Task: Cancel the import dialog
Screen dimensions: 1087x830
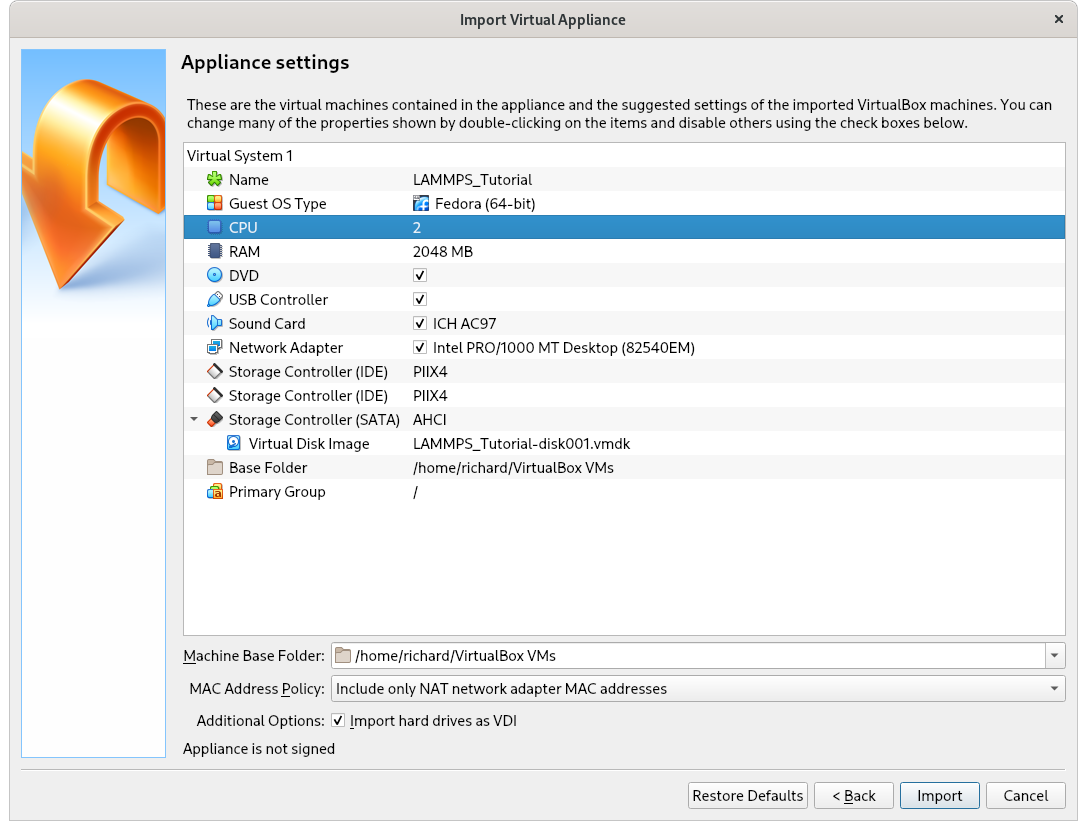Action: click(1025, 795)
